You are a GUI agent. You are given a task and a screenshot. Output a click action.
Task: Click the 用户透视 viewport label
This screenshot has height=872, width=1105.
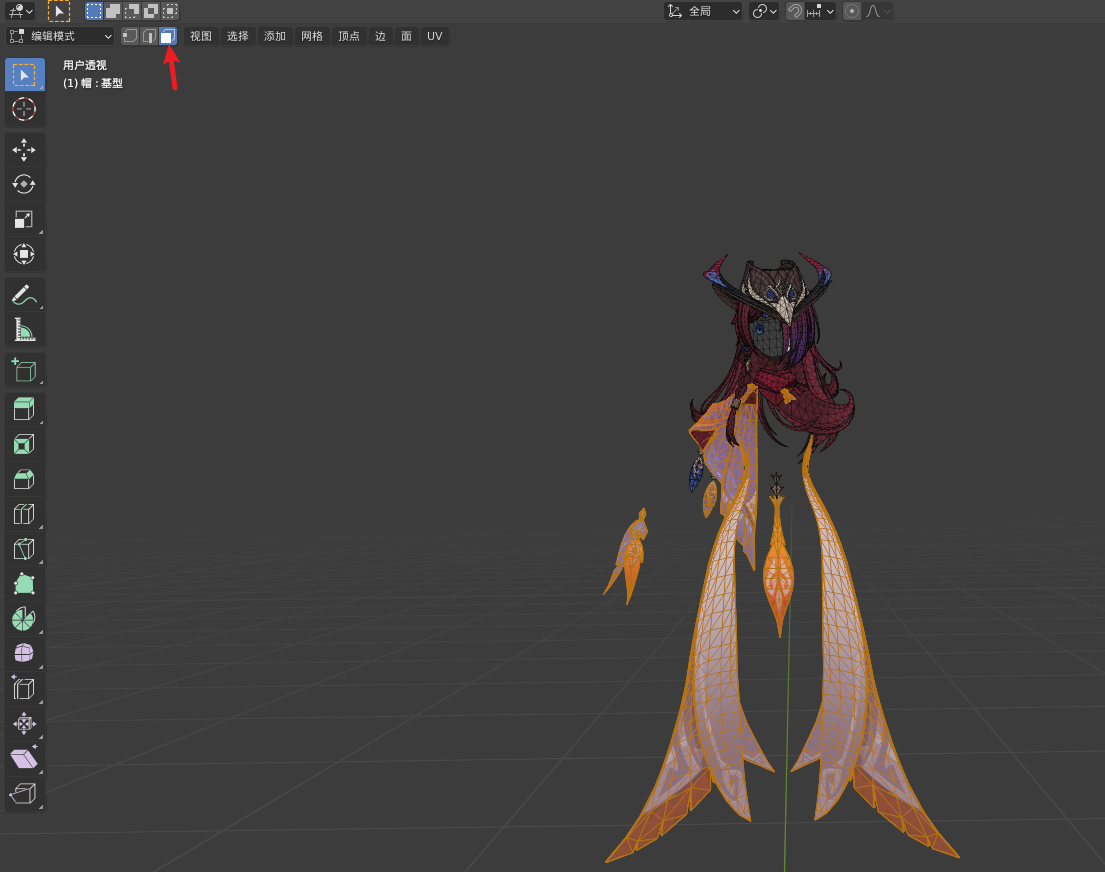point(85,65)
